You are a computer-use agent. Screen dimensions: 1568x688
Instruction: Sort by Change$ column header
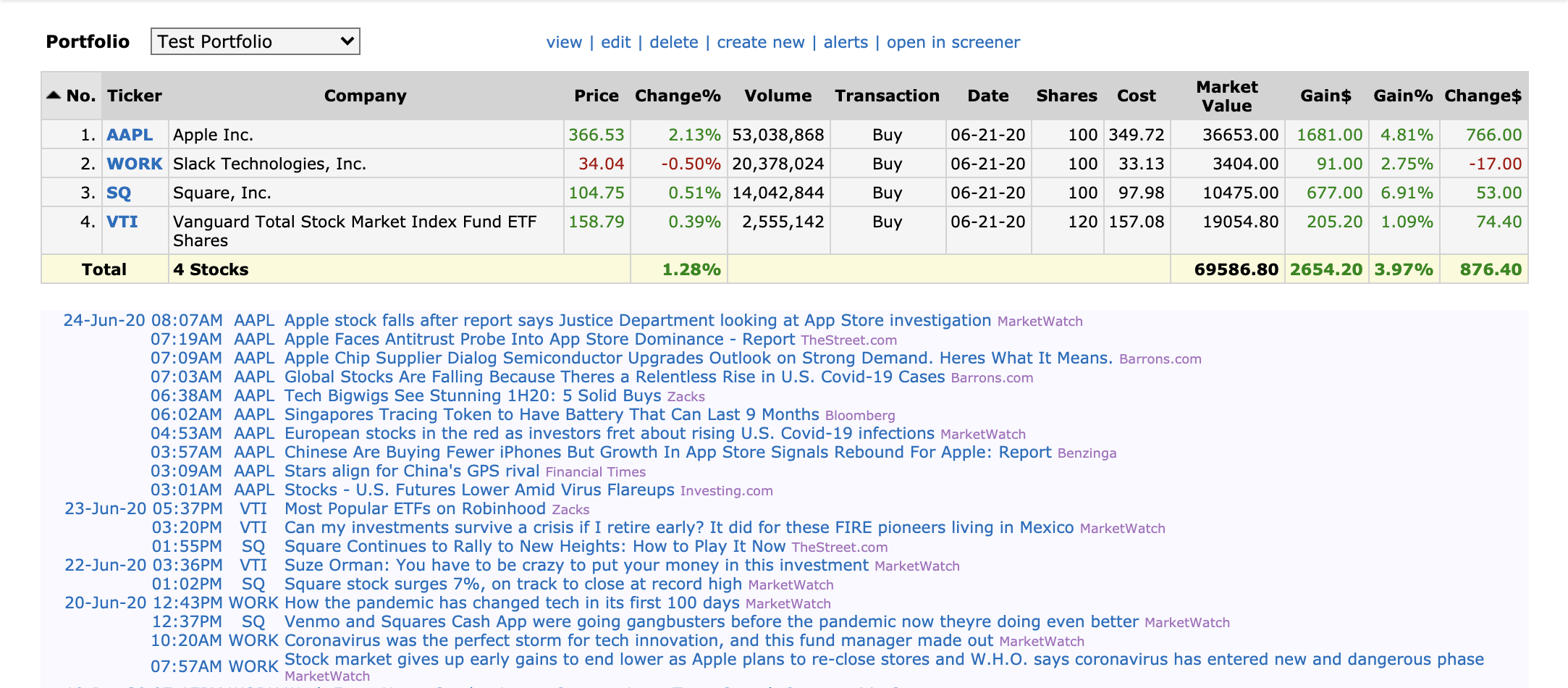[x=1483, y=96]
